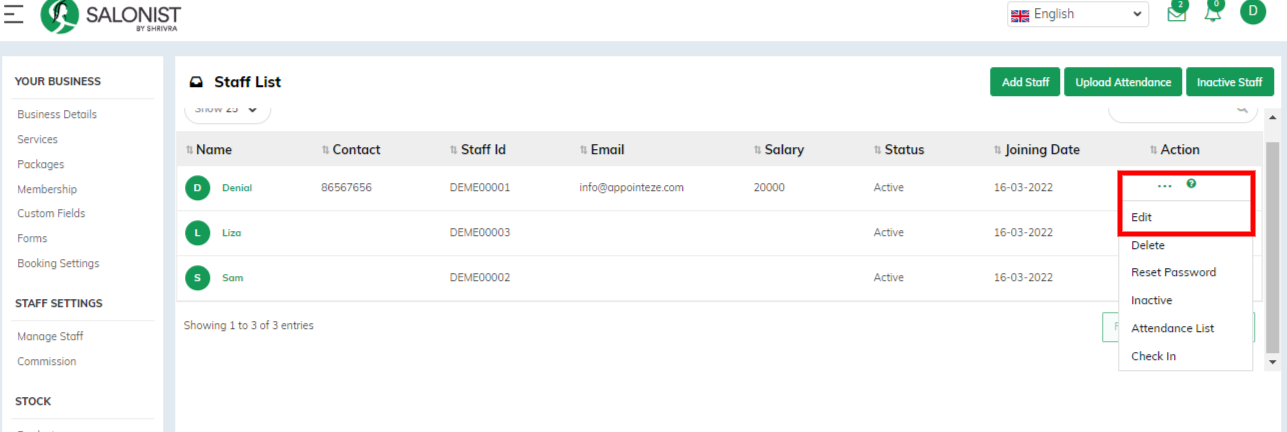This screenshot has width=1287, height=432.
Task: Click the three-dot action icon for Denial
Action: (x=1164, y=186)
